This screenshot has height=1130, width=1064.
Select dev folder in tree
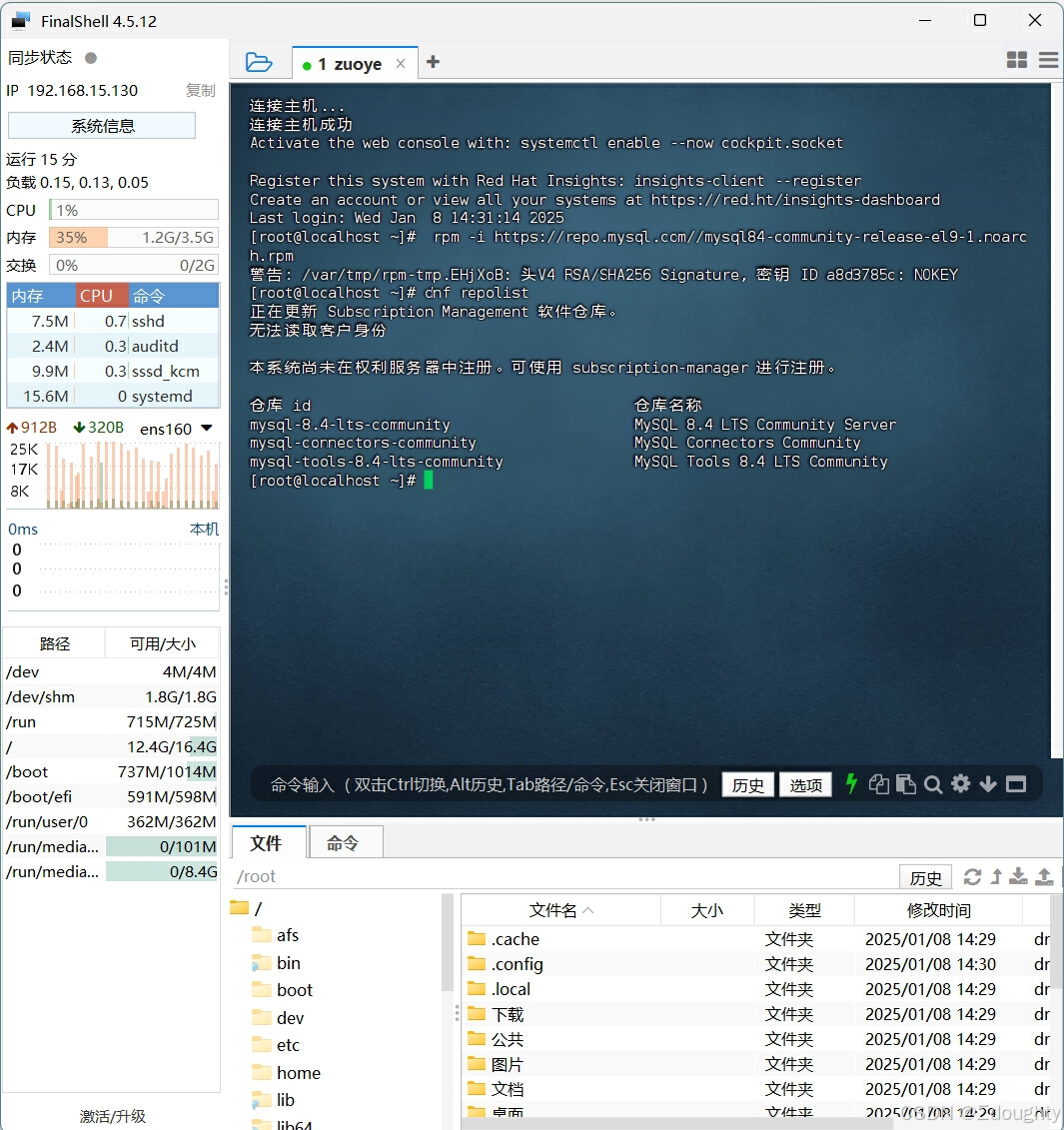tap(279, 1017)
